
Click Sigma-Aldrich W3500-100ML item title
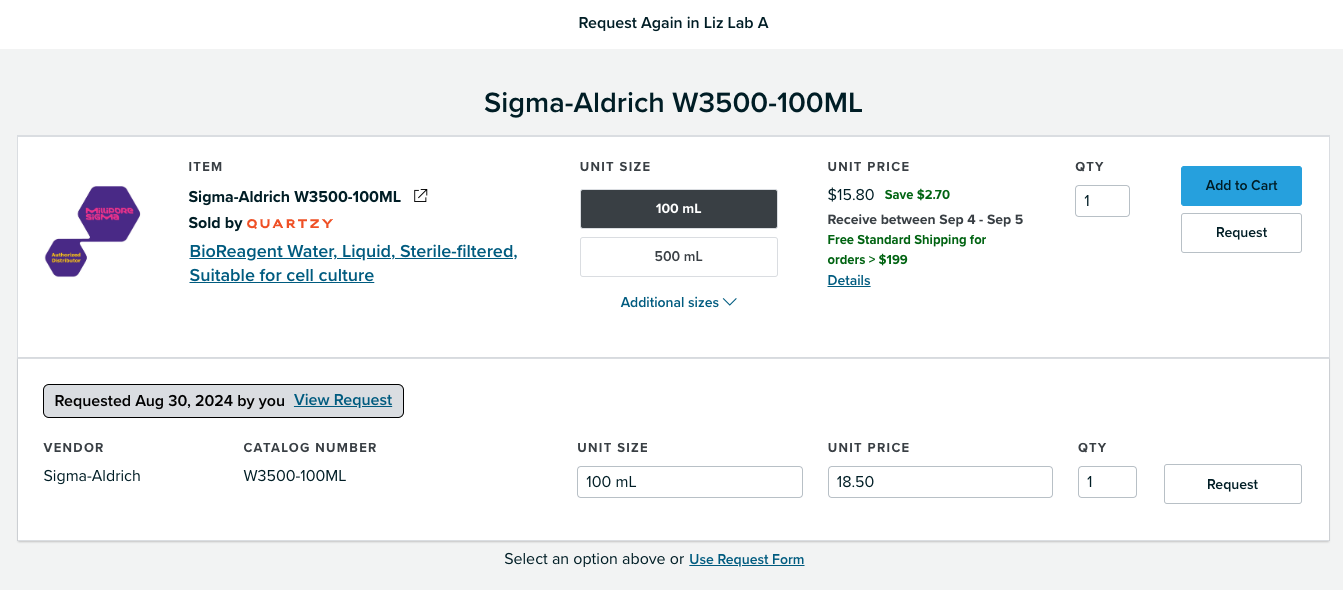click(295, 196)
